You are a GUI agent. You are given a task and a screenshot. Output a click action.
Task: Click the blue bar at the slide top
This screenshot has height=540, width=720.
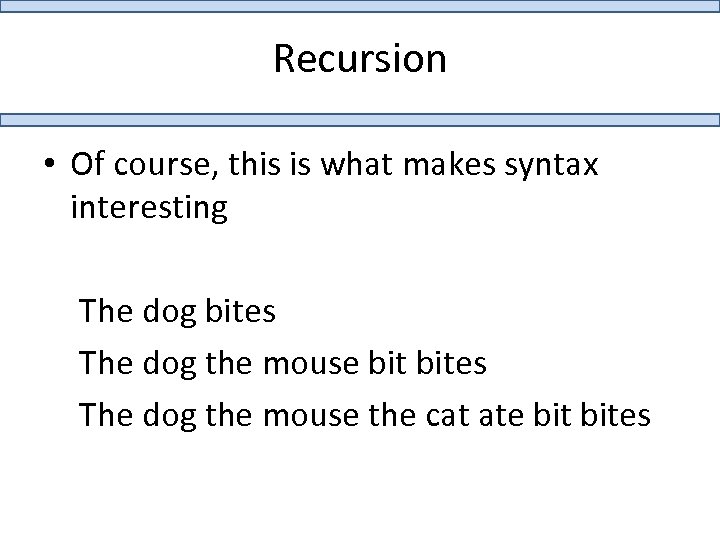tap(359, 5)
